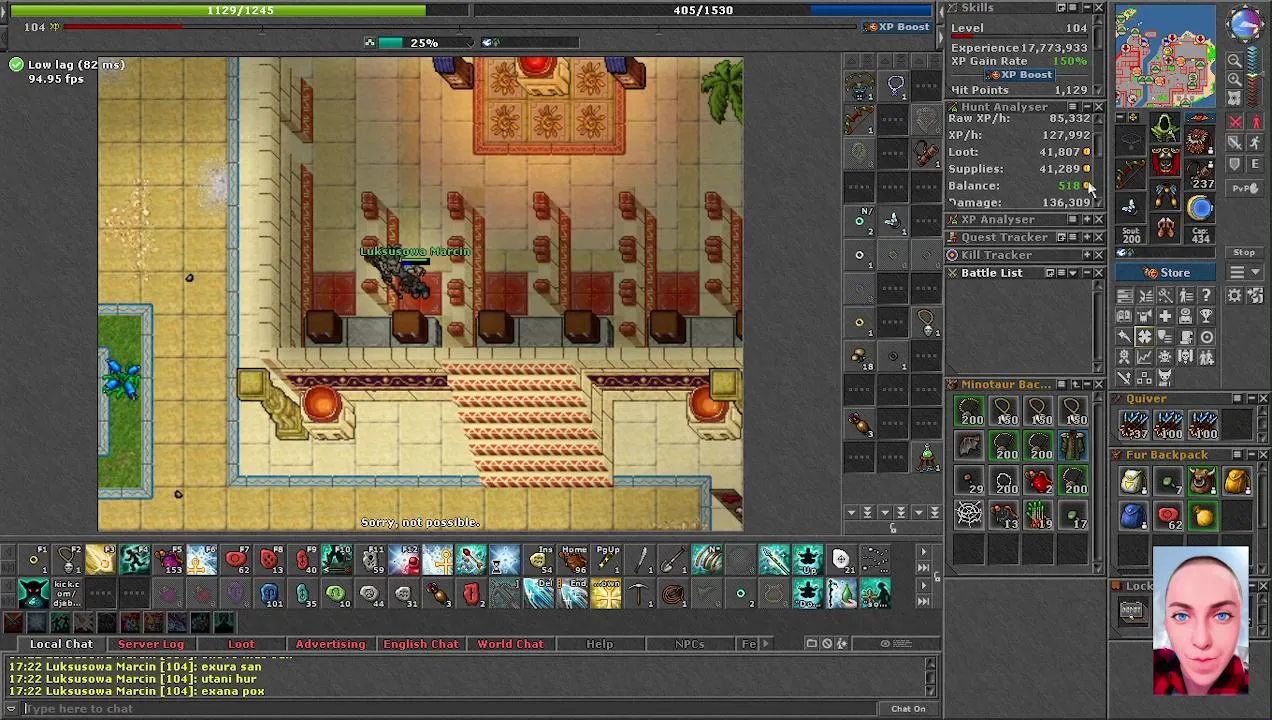Select the red crossed swords attack mode

point(1236,122)
